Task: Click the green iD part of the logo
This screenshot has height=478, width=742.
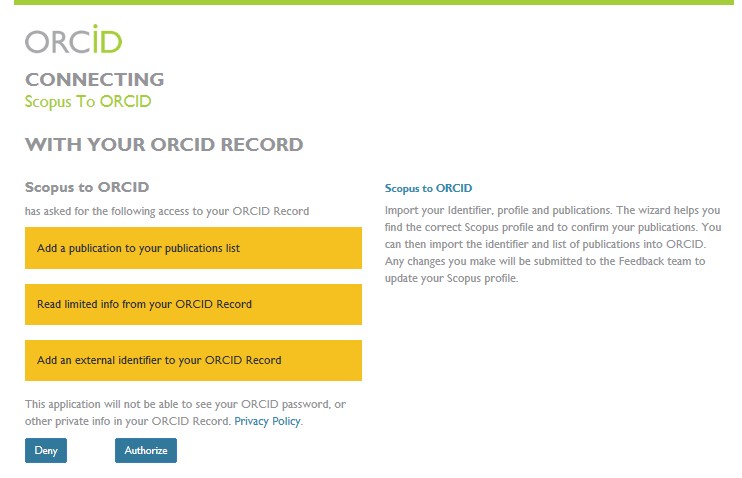Action: point(106,41)
